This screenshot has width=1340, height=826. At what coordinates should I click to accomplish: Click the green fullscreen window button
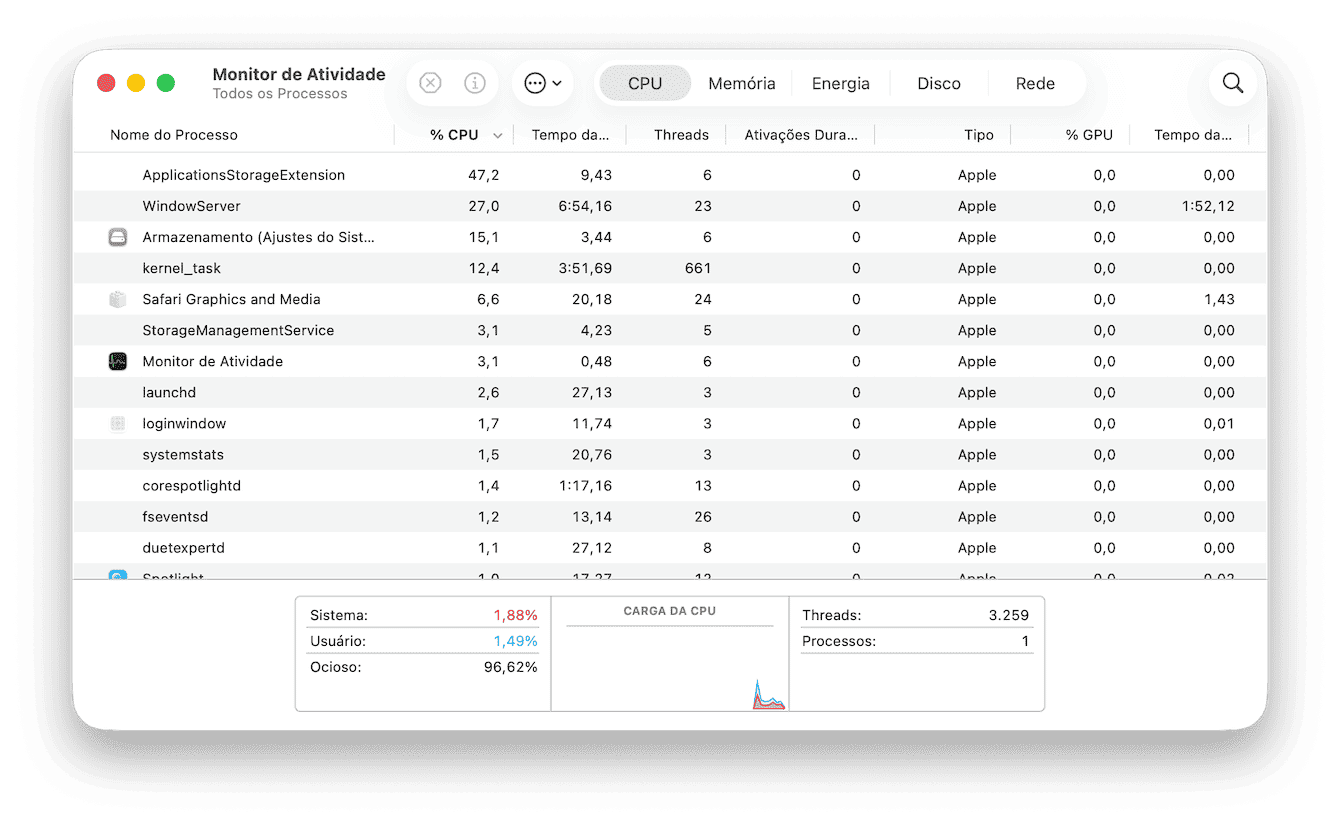pyautogui.click(x=166, y=83)
